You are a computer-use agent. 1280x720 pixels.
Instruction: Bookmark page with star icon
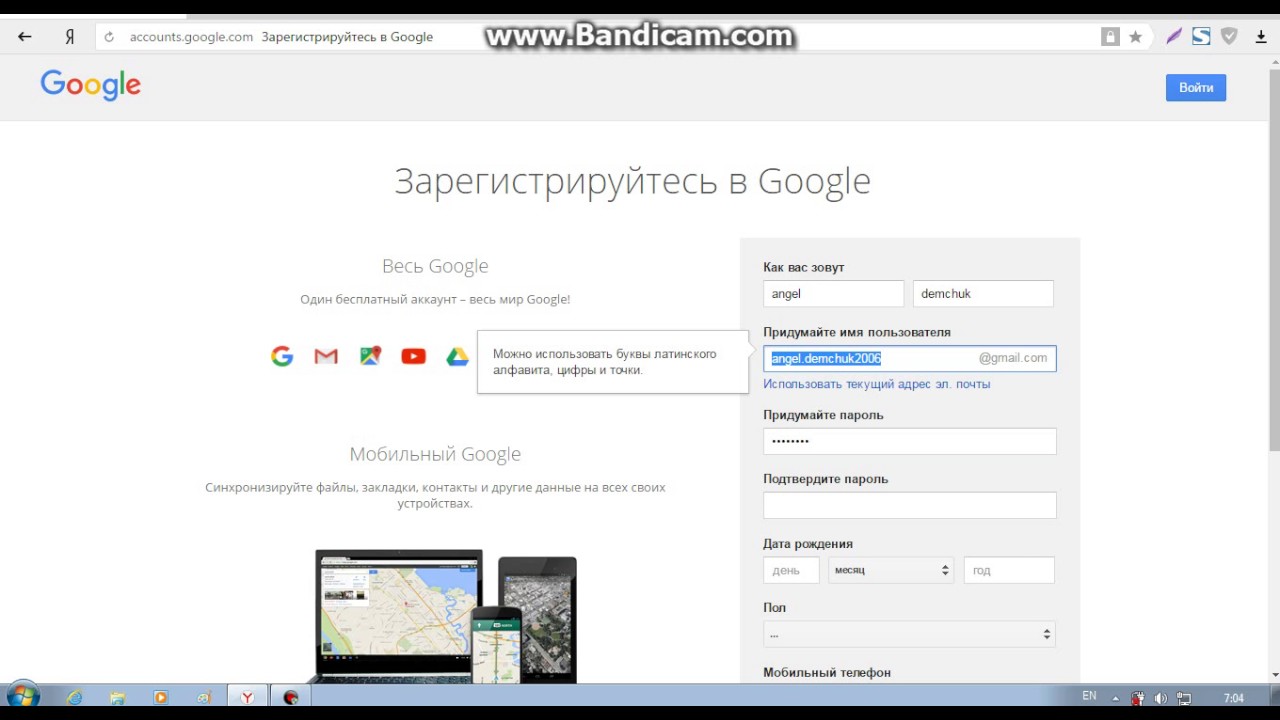[x=1135, y=37]
